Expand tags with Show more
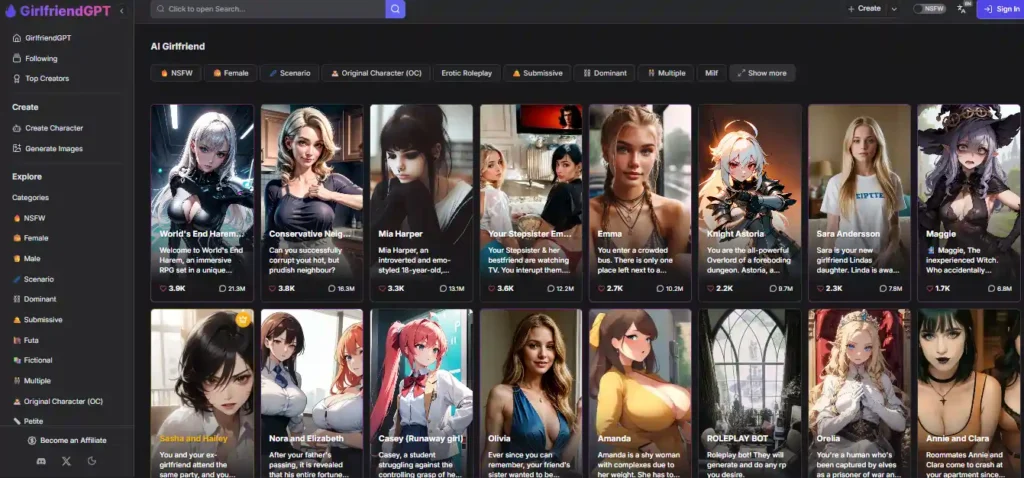Image resolution: width=1024 pixels, height=478 pixels. pos(762,73)
